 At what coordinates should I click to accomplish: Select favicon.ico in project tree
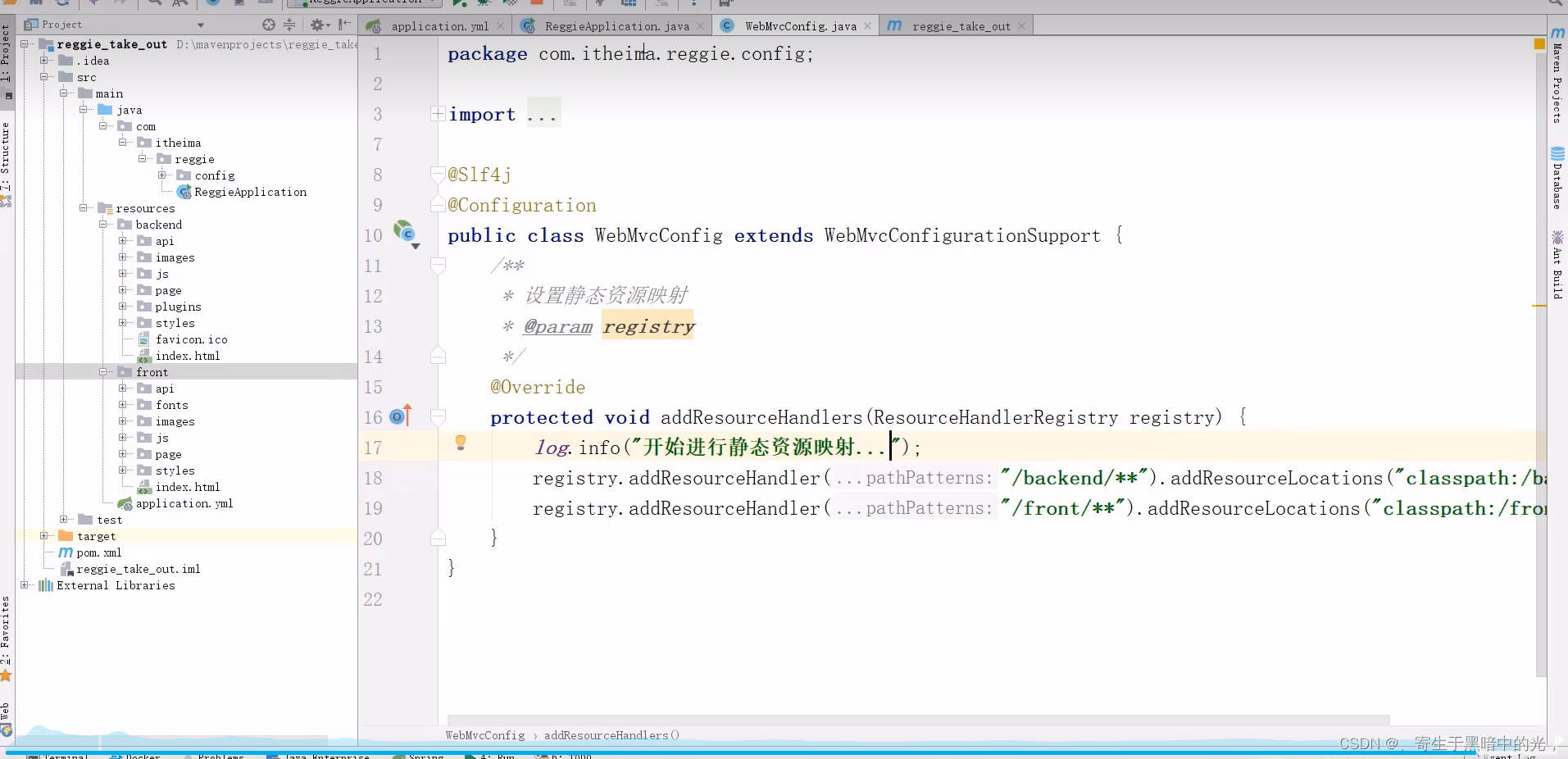point(183,339)
